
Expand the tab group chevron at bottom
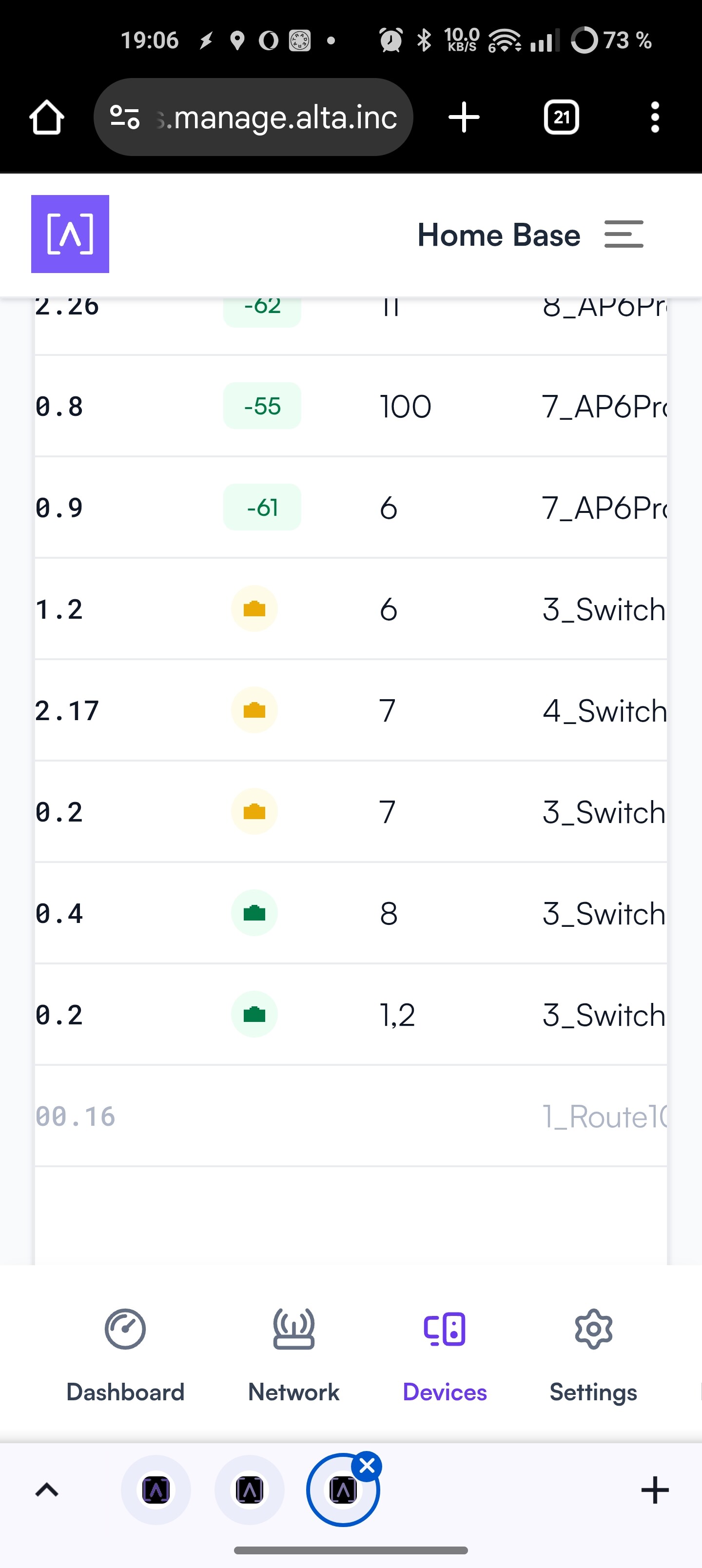pyautogui.click(x=47, y=1490)
